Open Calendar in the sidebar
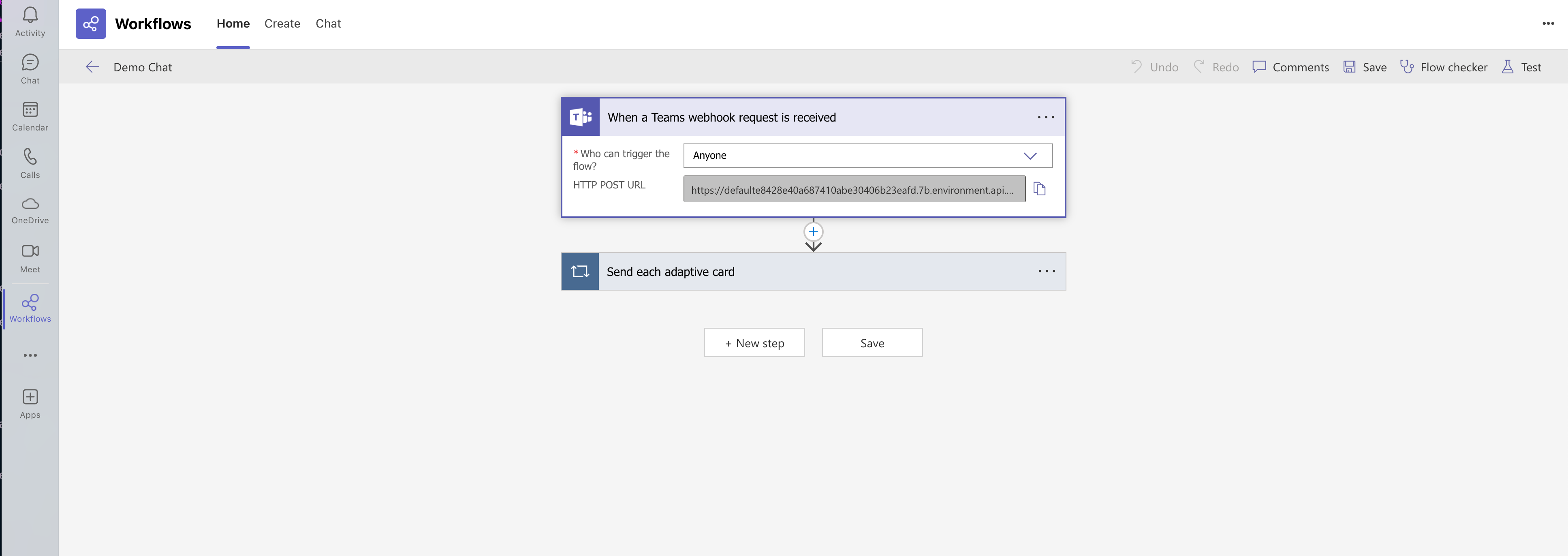Screen dimensions: 1568x556 30,116
